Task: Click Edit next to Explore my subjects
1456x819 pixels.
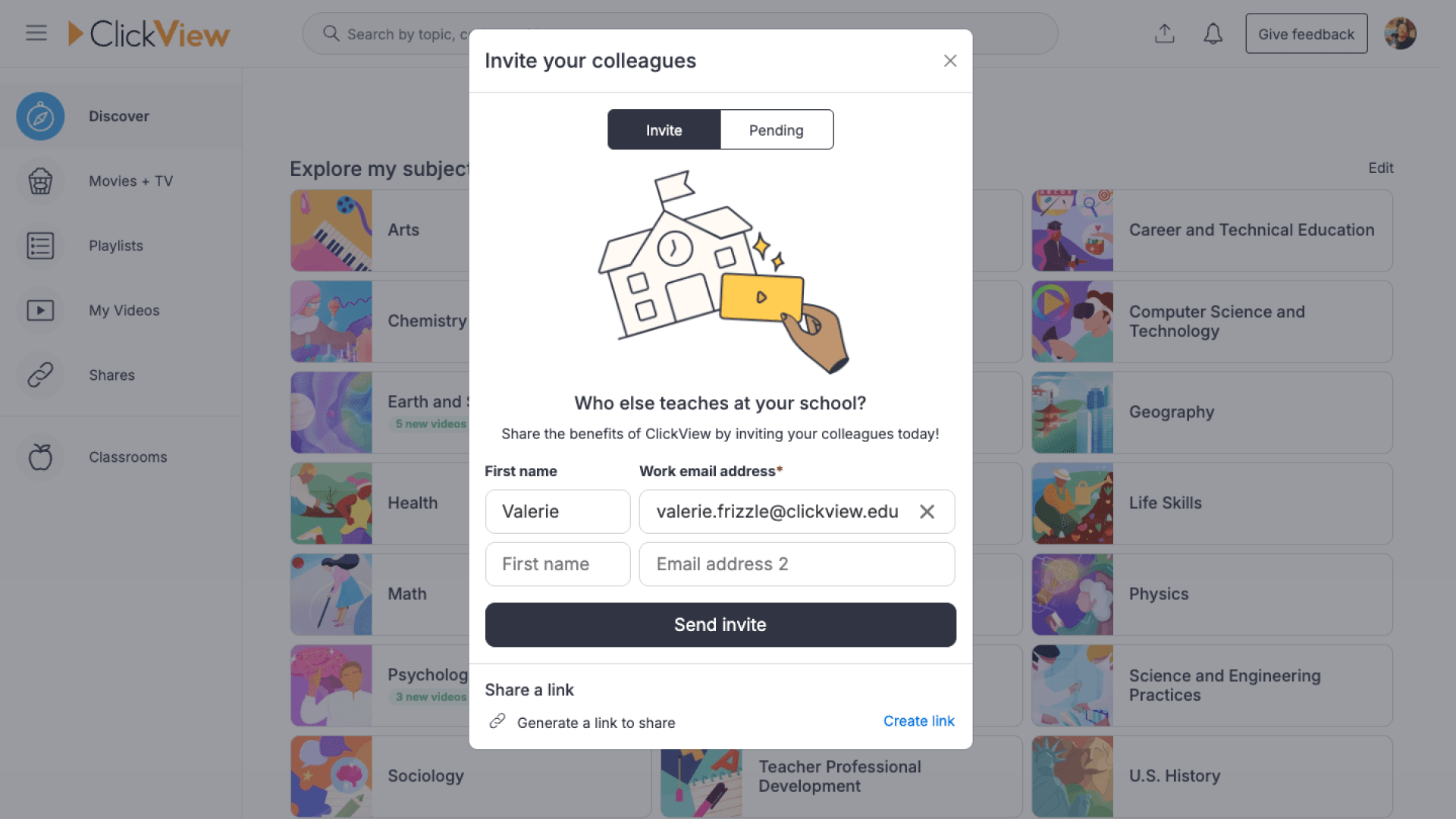Action: pyautogui.click(x=1380, y=168)
